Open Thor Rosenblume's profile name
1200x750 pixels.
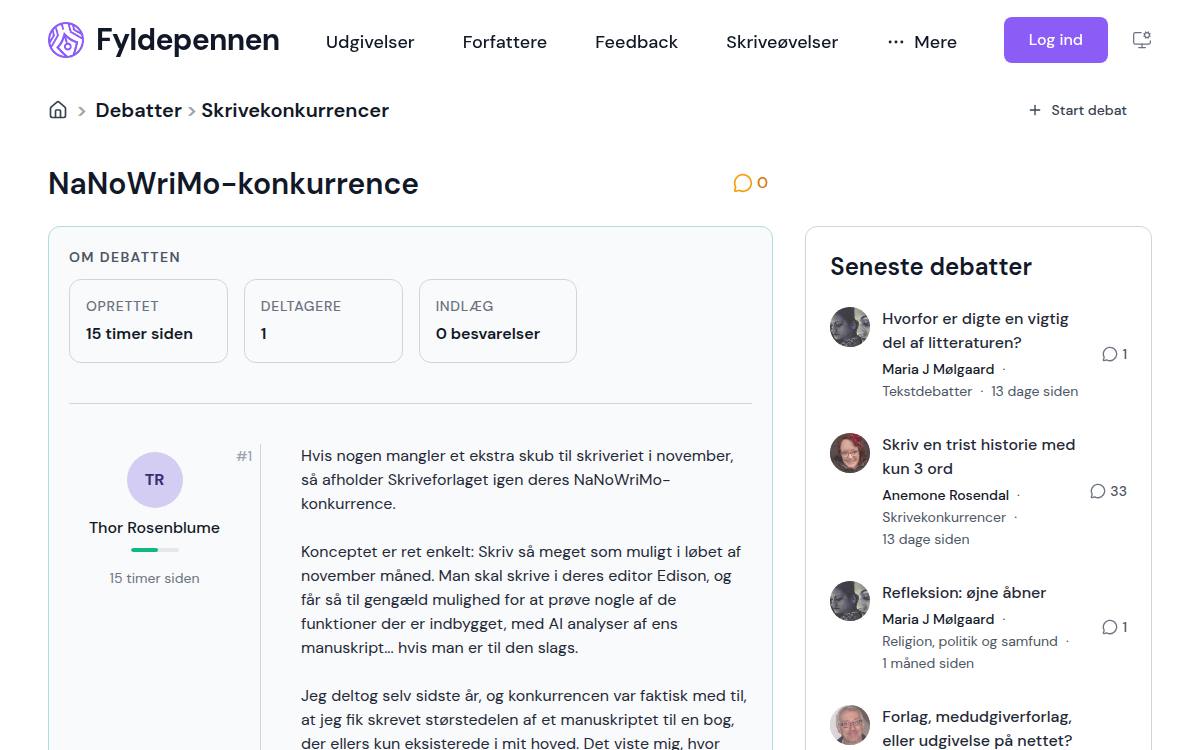tap(155, 528)
